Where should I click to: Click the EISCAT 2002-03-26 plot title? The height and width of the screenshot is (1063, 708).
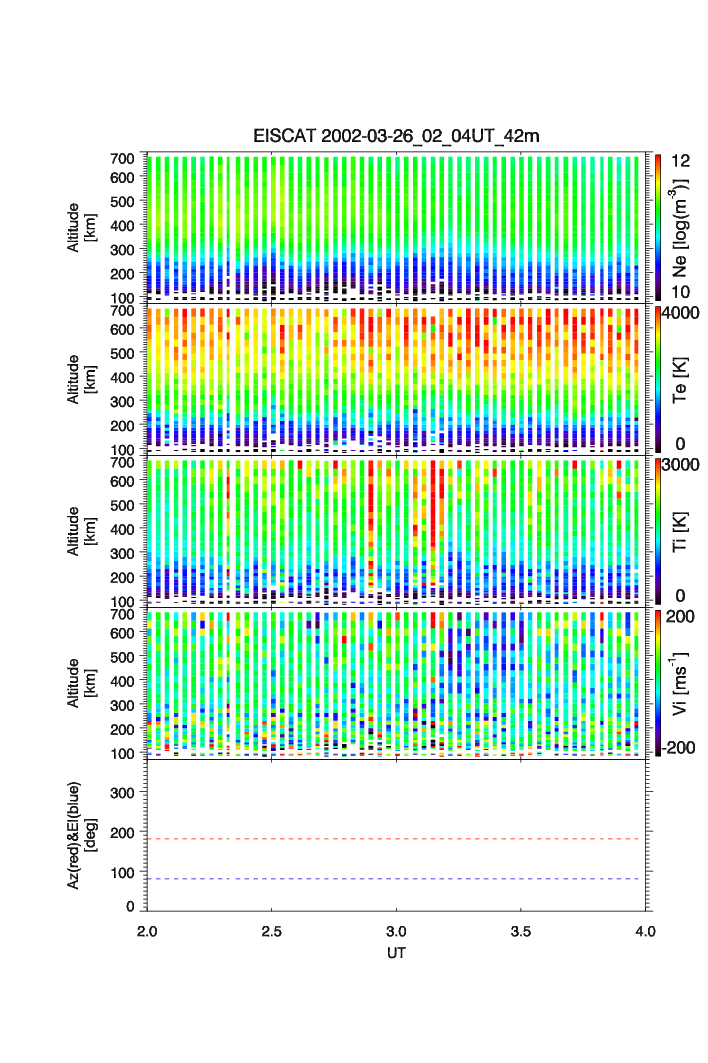[395, 136]
